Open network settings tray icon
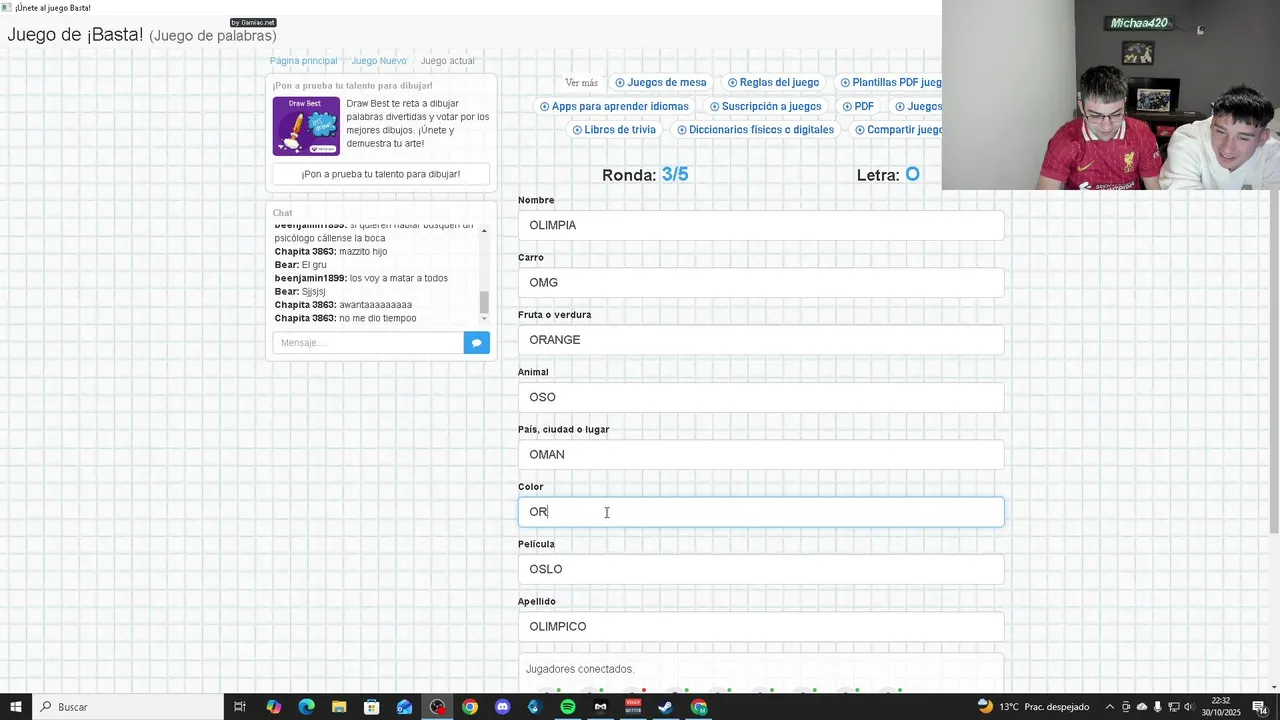This screenshot has width=1280, height=720. point(1175,707)
